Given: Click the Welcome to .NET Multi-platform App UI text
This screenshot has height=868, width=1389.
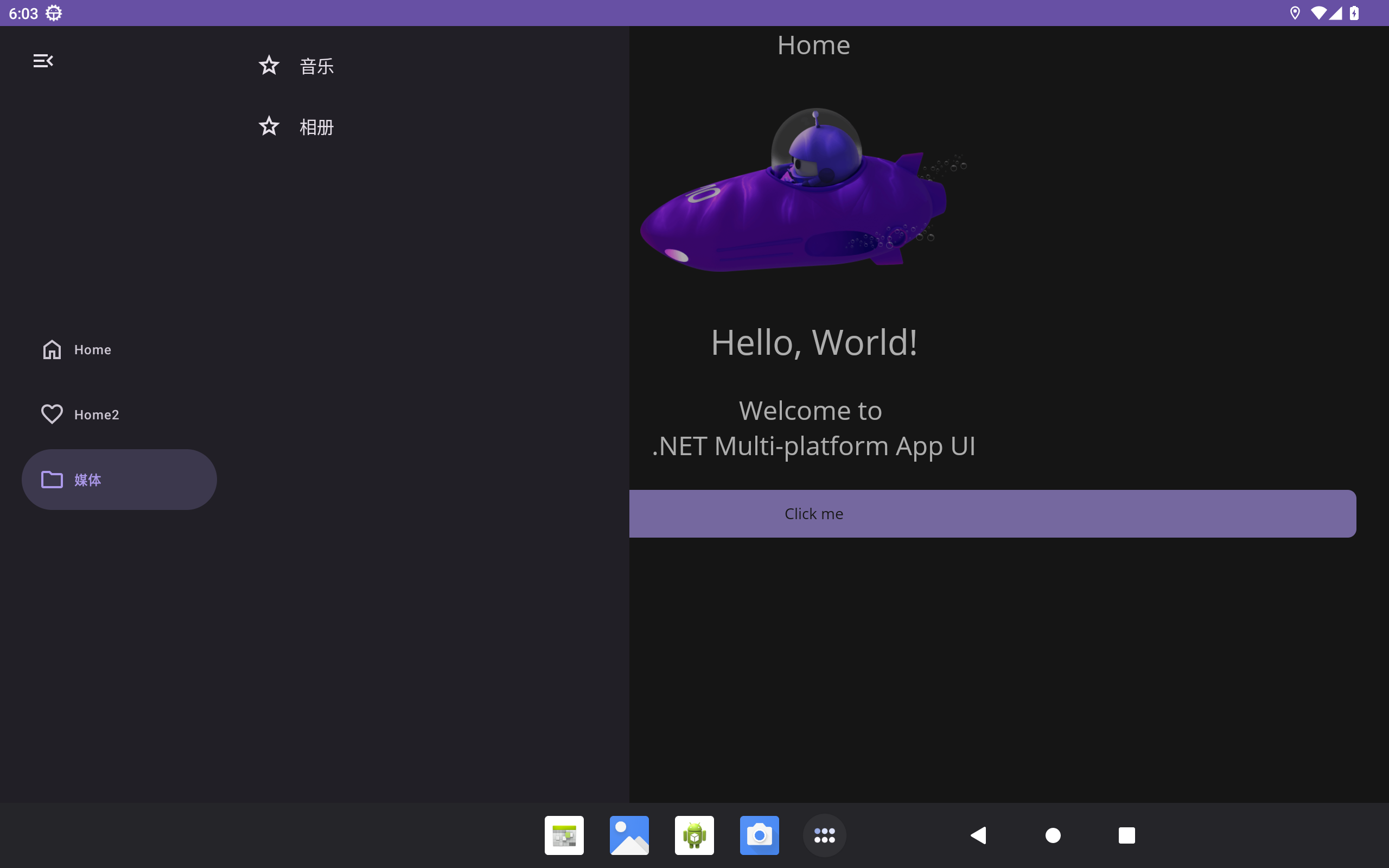Looking at the screenshot, I should pos(813,428).
